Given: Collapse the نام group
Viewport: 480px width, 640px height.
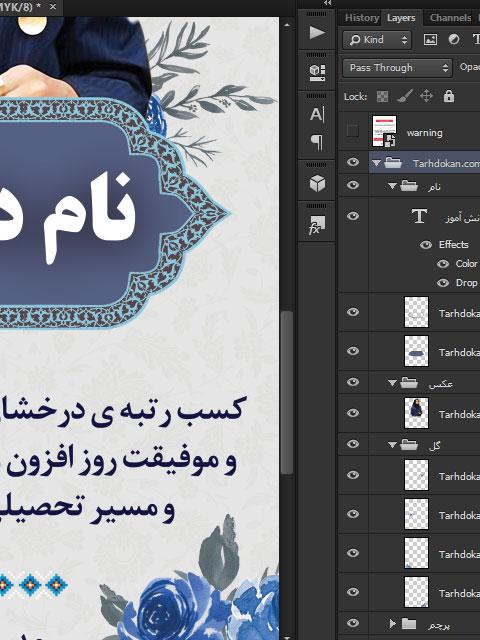Looking at the screenshot, I should tap(392, 186).
